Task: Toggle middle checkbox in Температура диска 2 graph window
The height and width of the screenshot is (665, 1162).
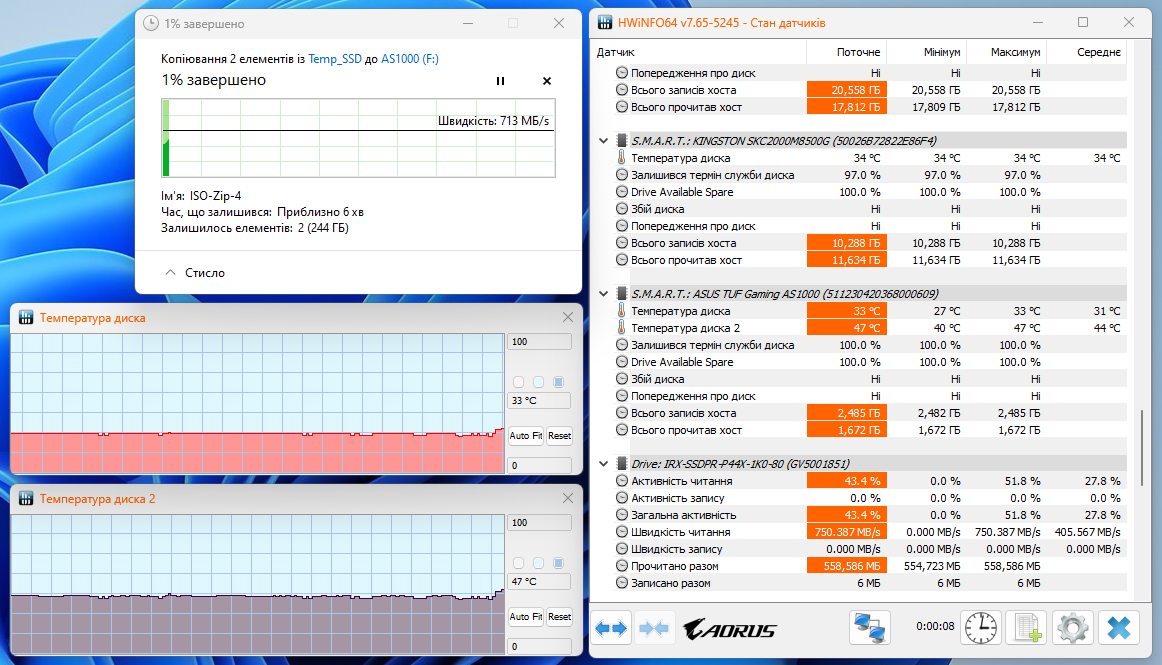Action: pyautogui.click(x=539, y=563)
